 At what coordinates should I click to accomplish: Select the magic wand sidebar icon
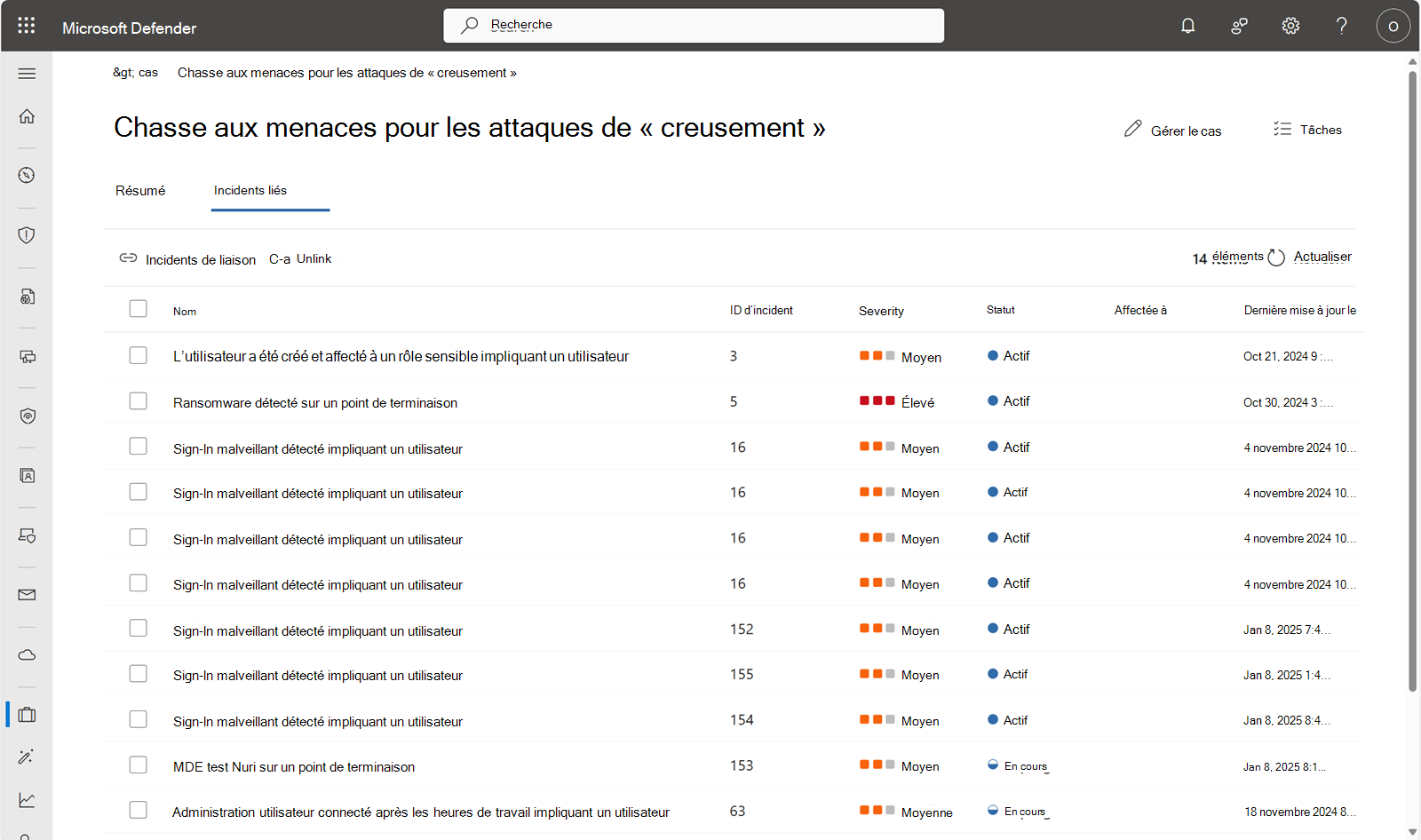tap(26, 757)
